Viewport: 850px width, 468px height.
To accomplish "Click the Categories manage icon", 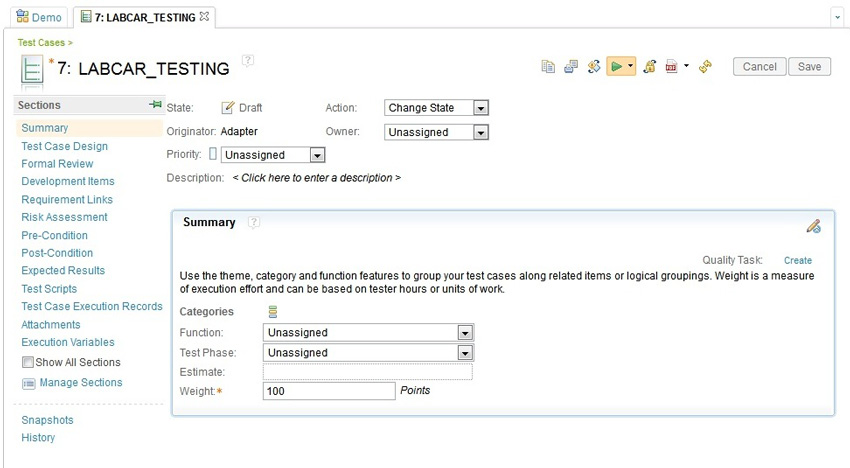I will tap(273, 311).
